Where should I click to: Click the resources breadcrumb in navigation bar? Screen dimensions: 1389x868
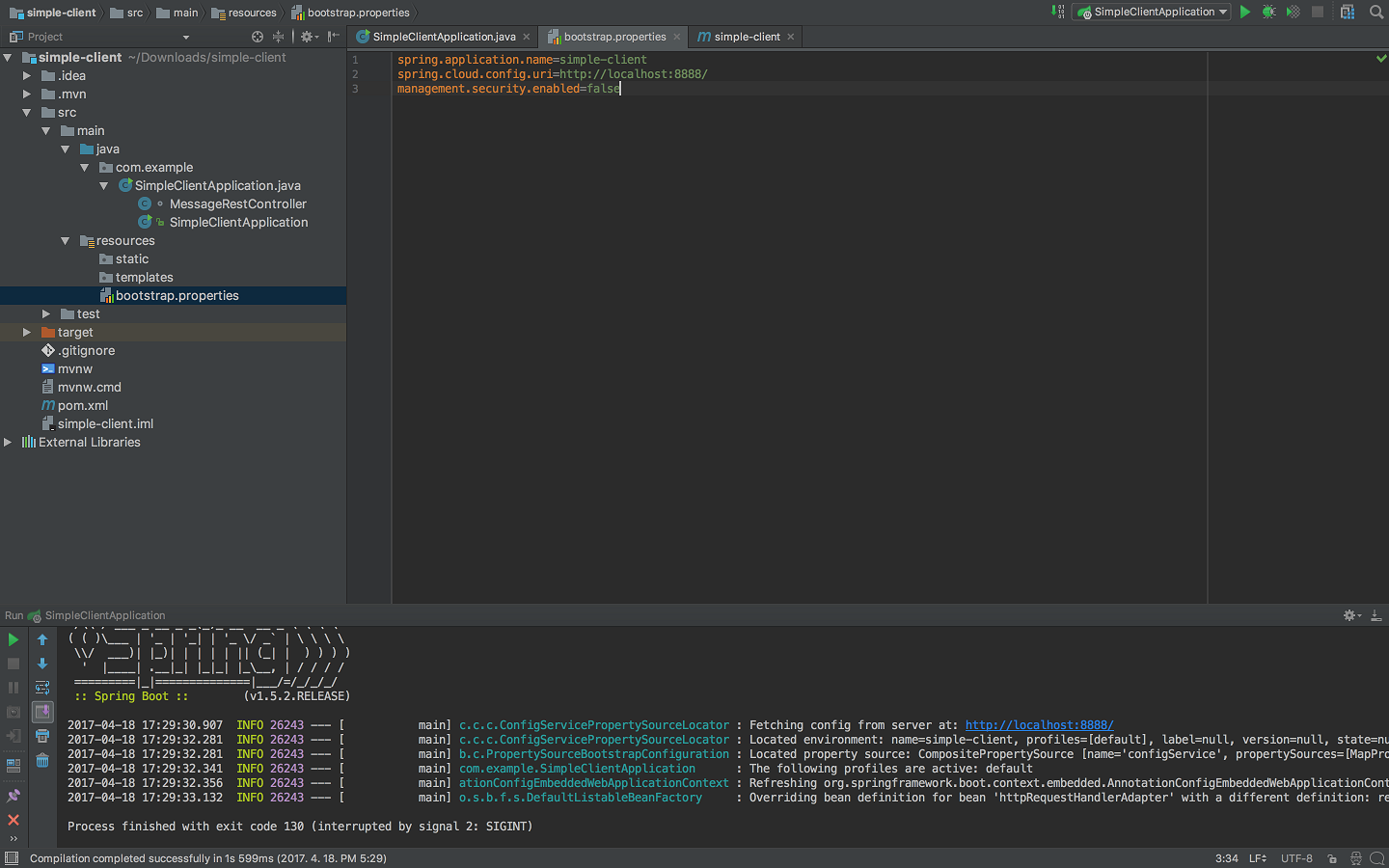click(x=252, y=13)
